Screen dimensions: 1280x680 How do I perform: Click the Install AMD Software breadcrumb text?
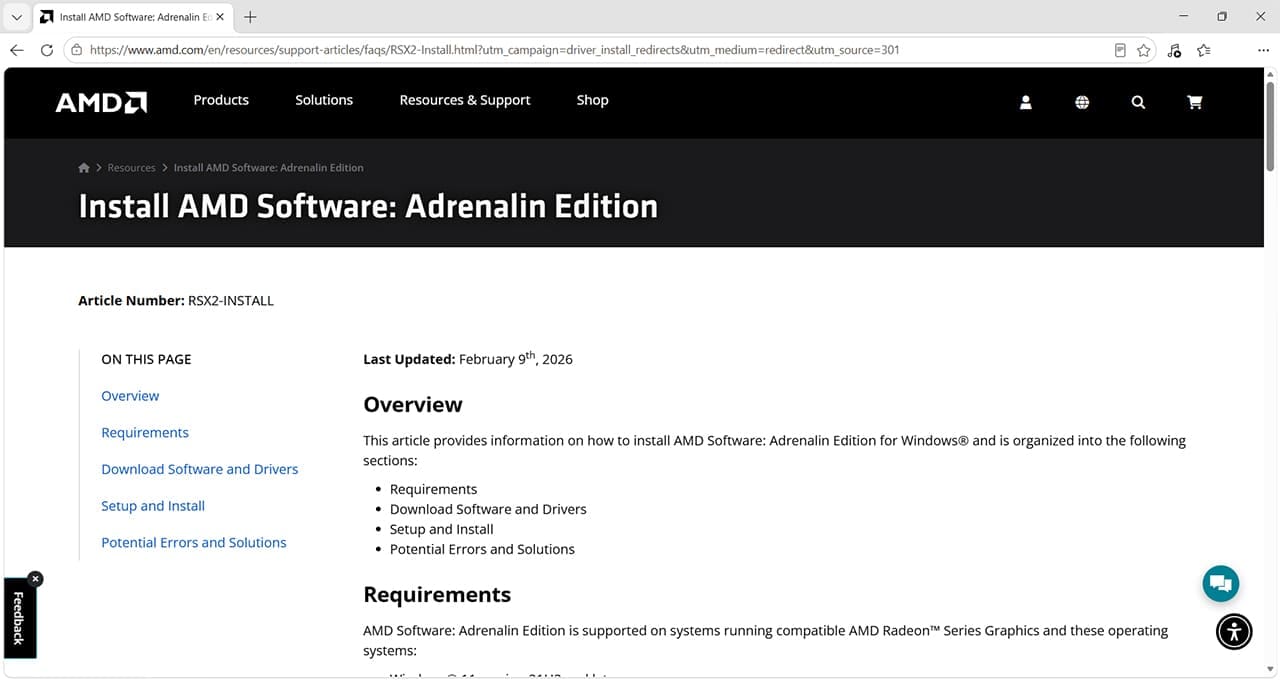tap(269, 168)
